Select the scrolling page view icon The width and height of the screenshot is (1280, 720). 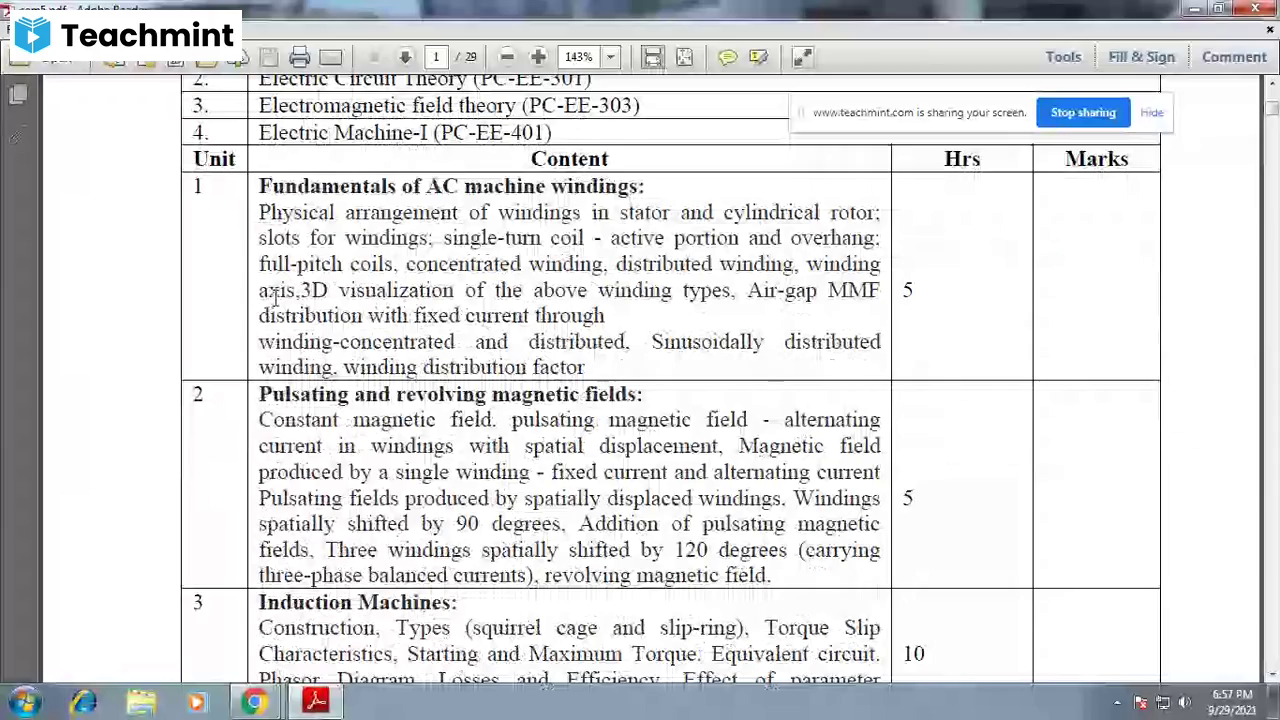[652, 57]
